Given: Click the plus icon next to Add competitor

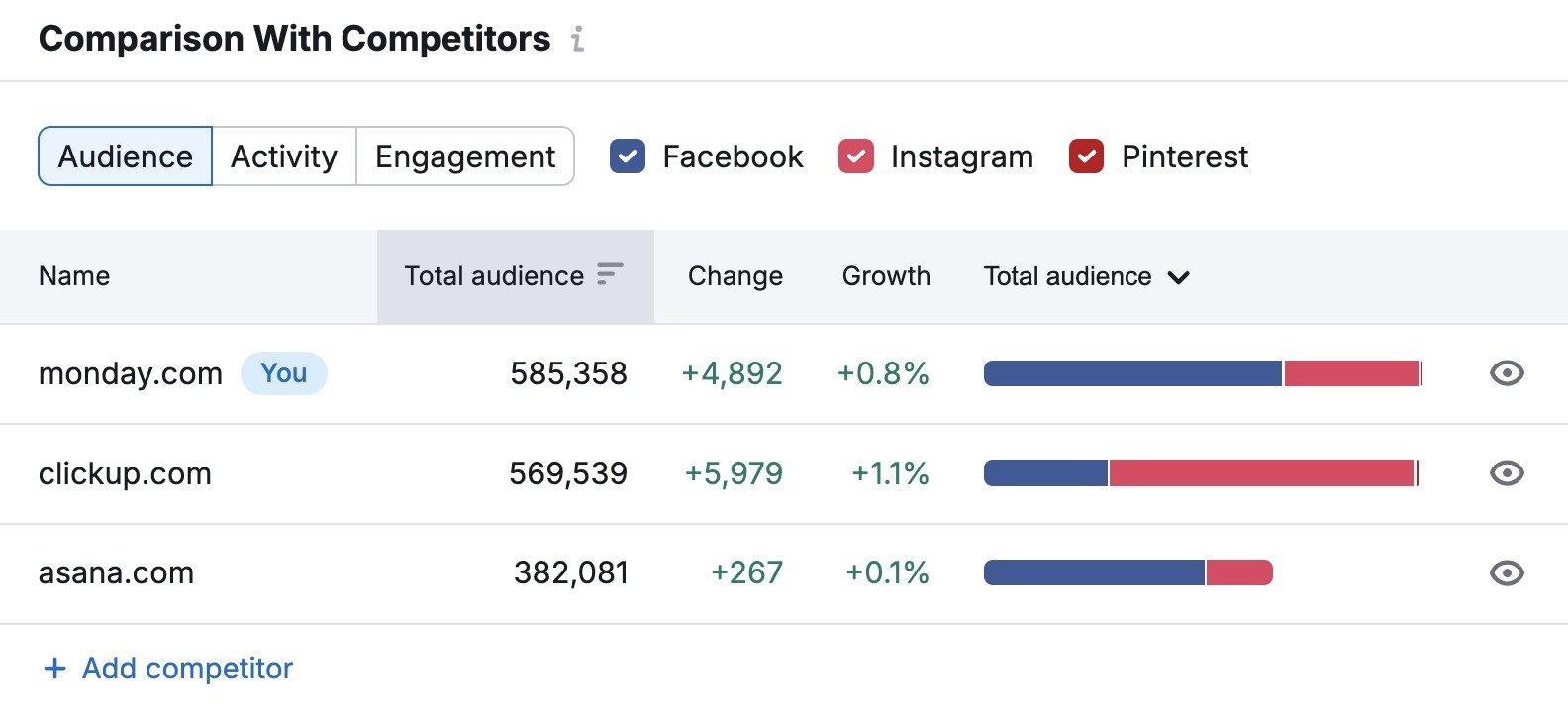Looking at the screenshot, I should click(54, 668).
